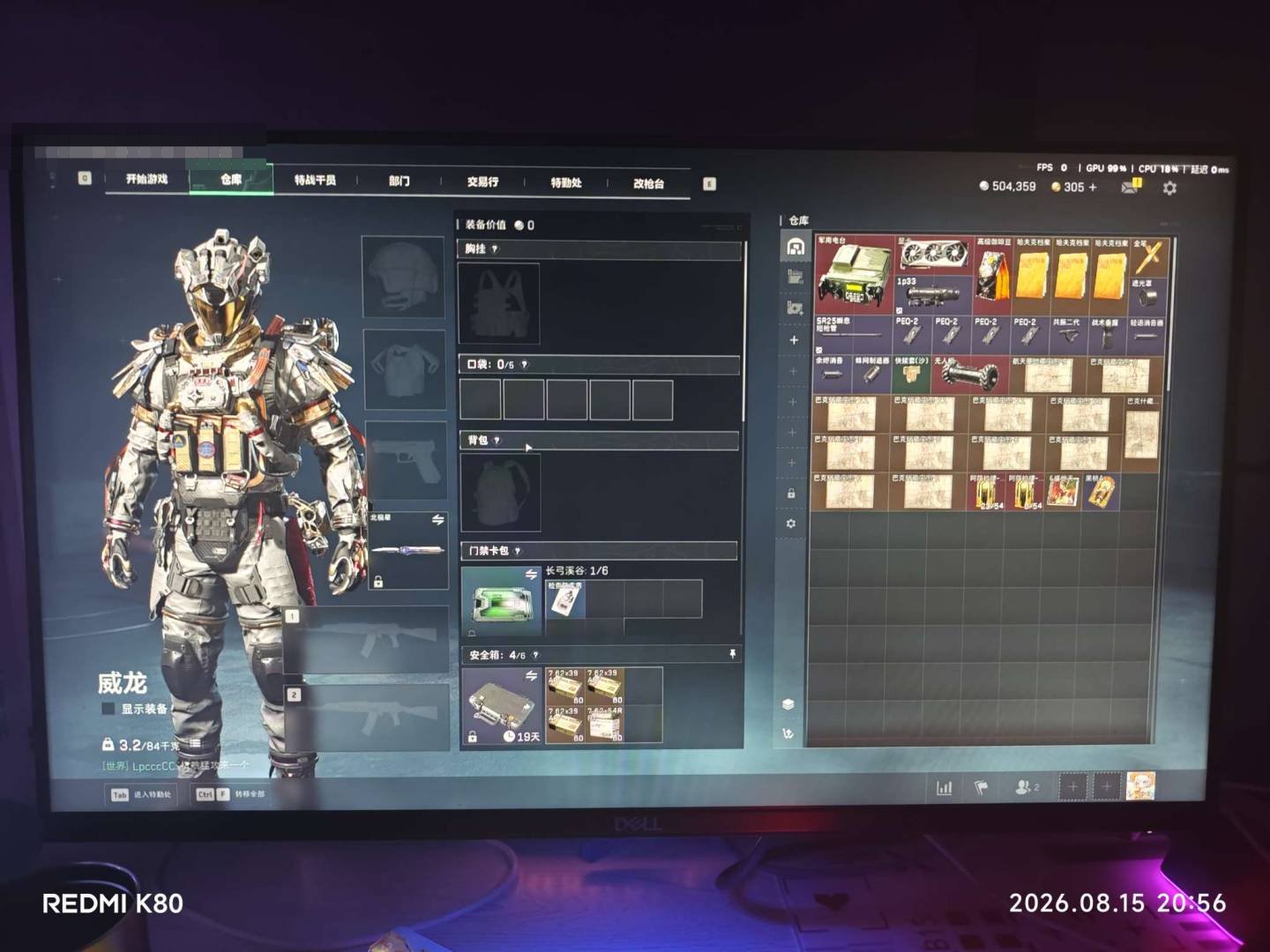
Task: Show help for 胸挂 section
Action: pyautogui.click(x=495, y=249)
